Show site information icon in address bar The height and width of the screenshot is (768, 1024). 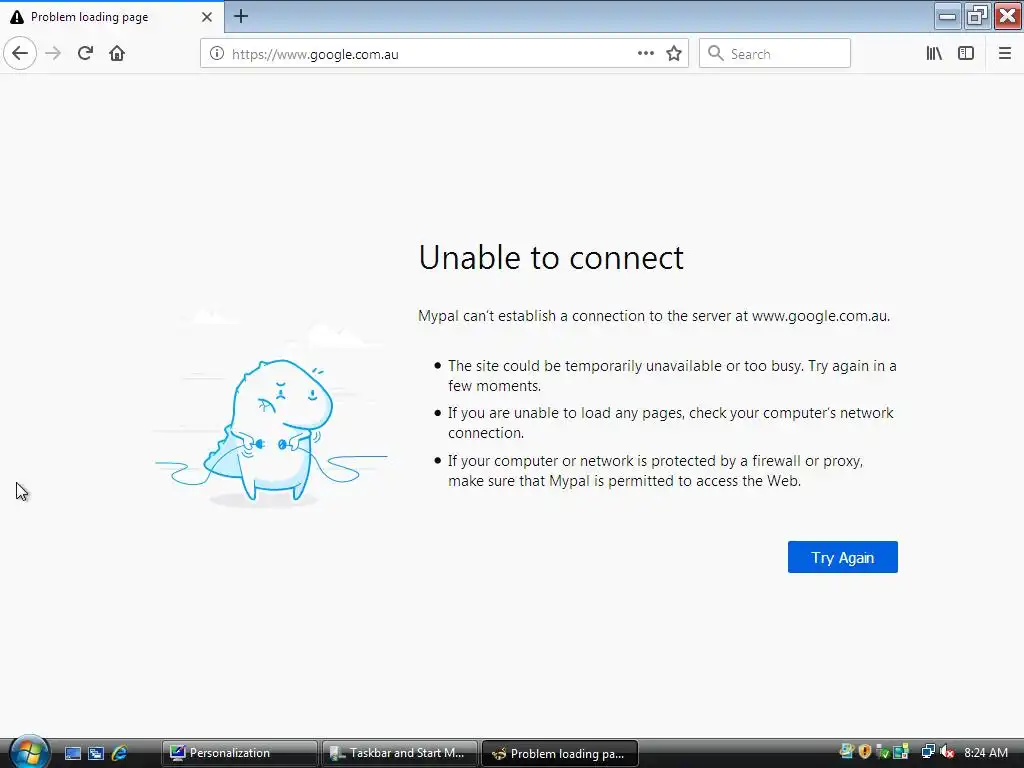click(x=217, y=54)
